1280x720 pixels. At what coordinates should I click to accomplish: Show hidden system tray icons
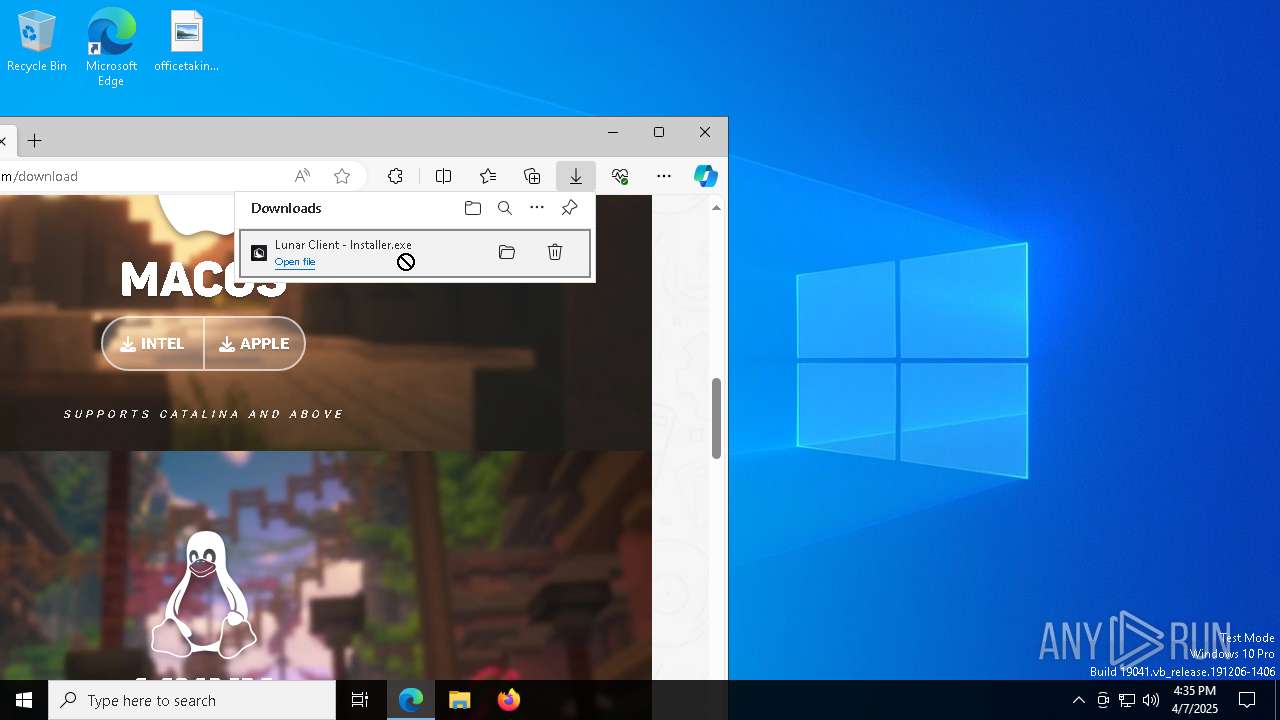click(1078, 700)
